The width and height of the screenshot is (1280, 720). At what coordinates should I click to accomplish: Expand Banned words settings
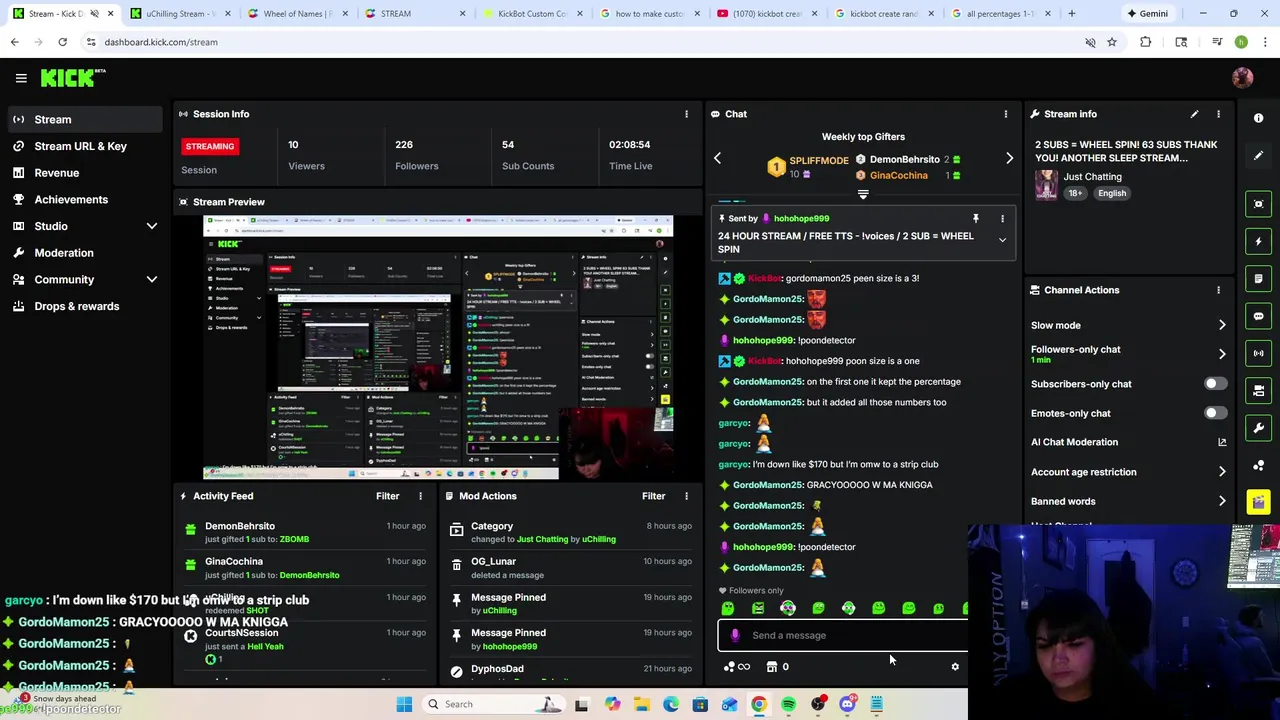coord(1222,501)
